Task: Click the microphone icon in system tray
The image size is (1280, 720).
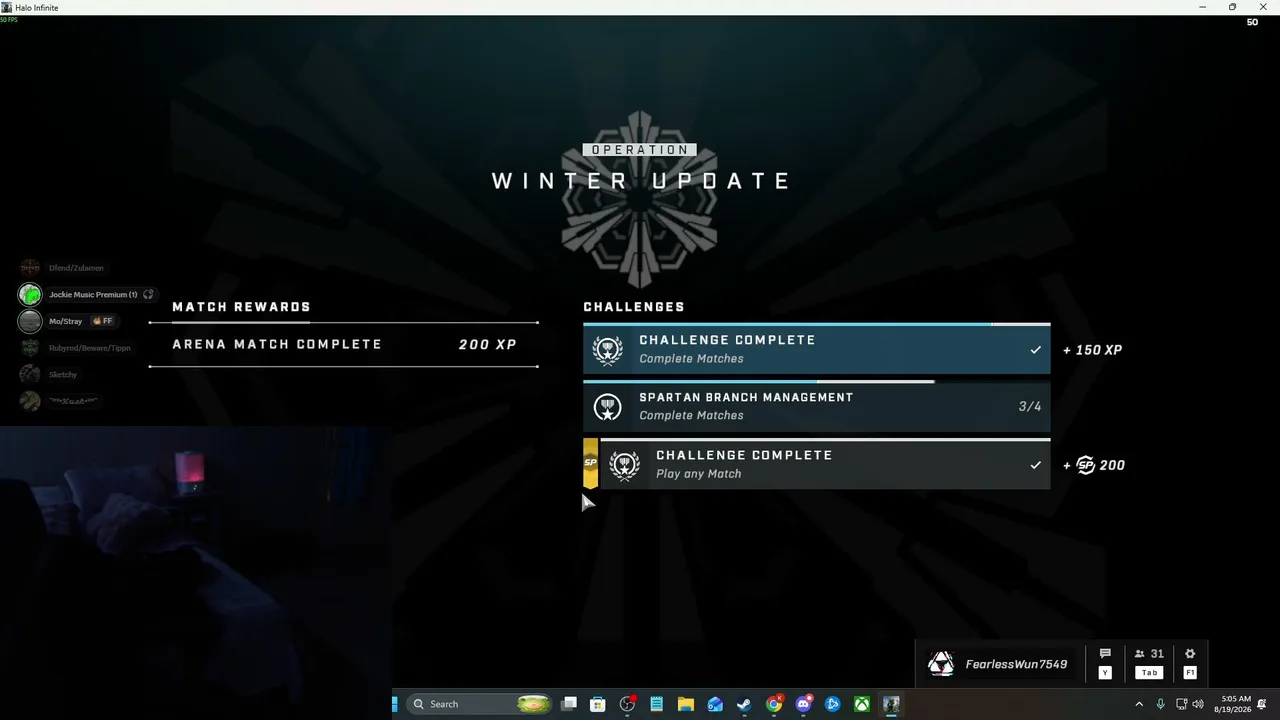Action: tap(1160, 704)
